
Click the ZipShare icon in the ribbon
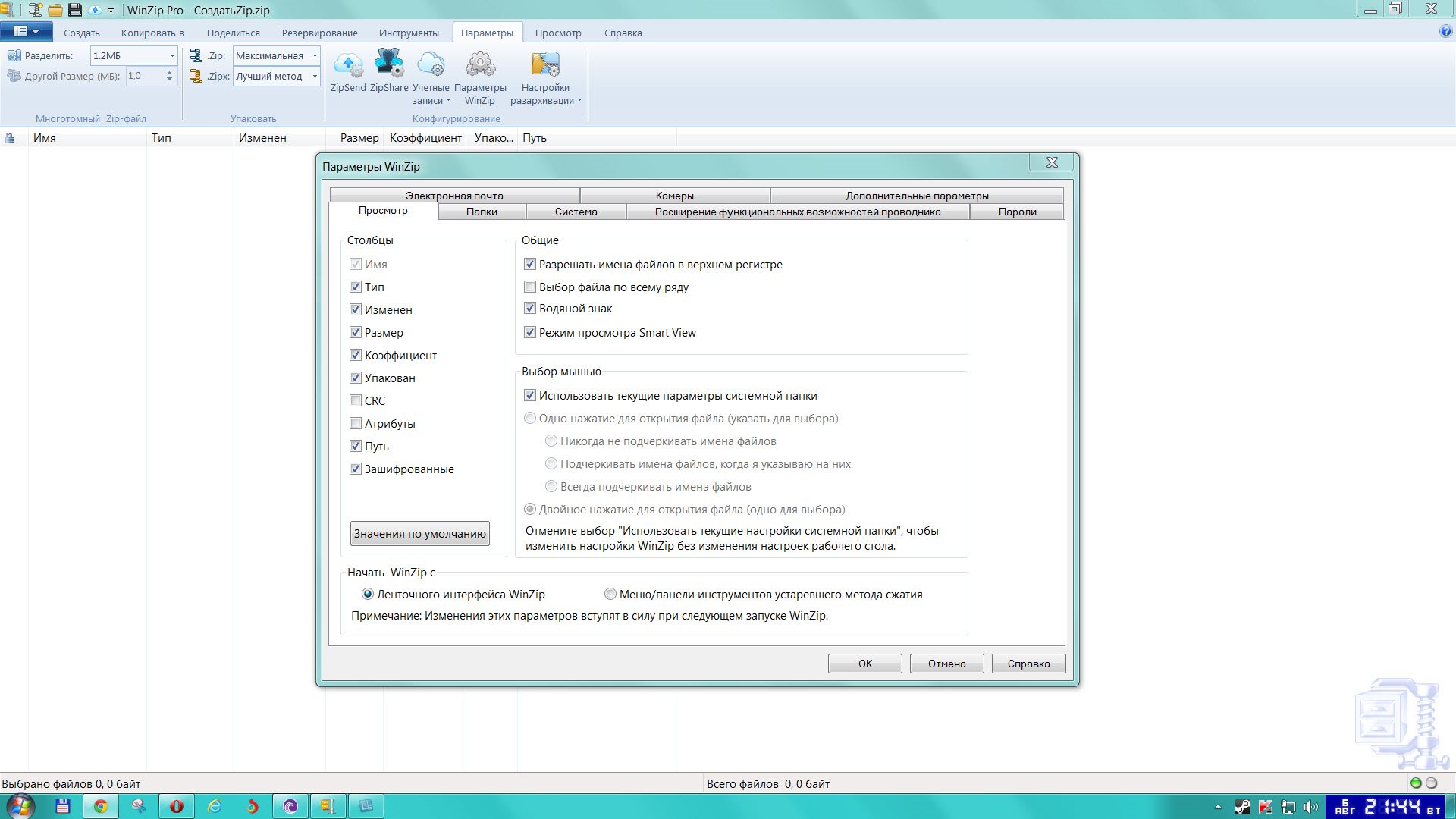tap(389, 64)
